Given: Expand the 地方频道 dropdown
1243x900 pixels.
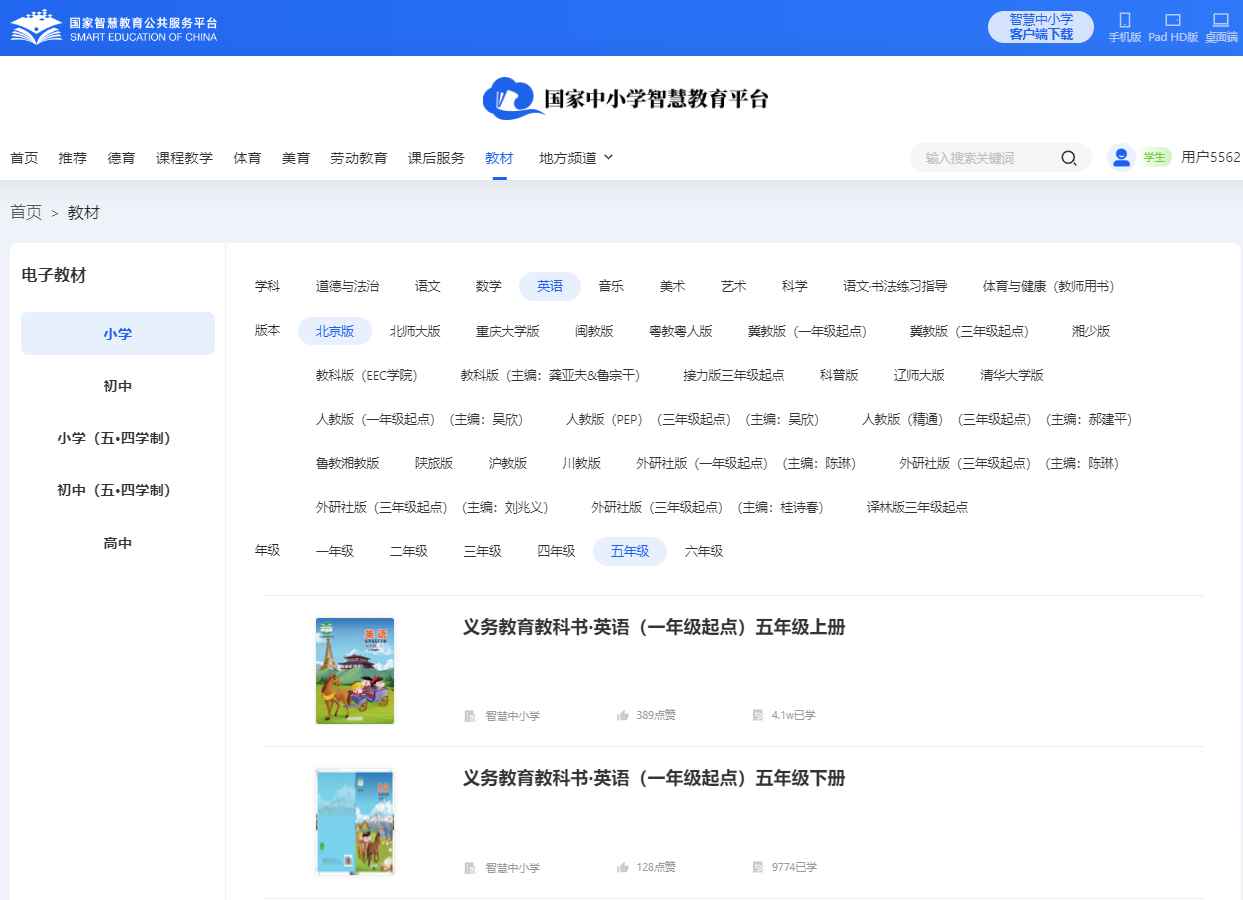Looking at the screenshot, I should [576, 158].
